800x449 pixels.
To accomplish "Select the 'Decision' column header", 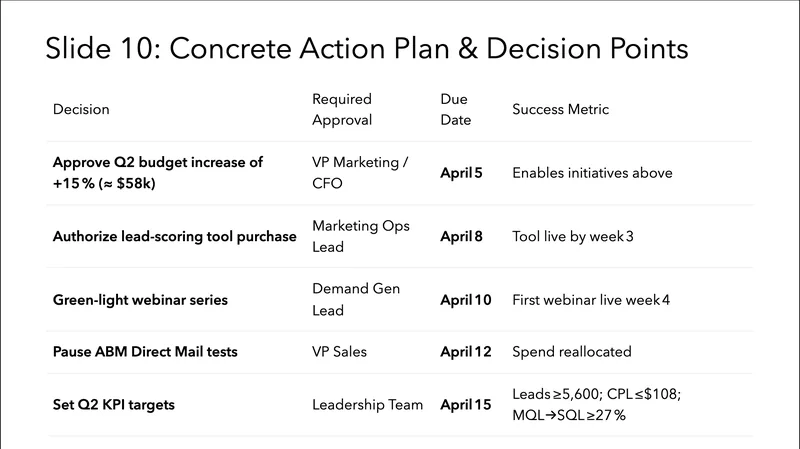I will point(81,109).
